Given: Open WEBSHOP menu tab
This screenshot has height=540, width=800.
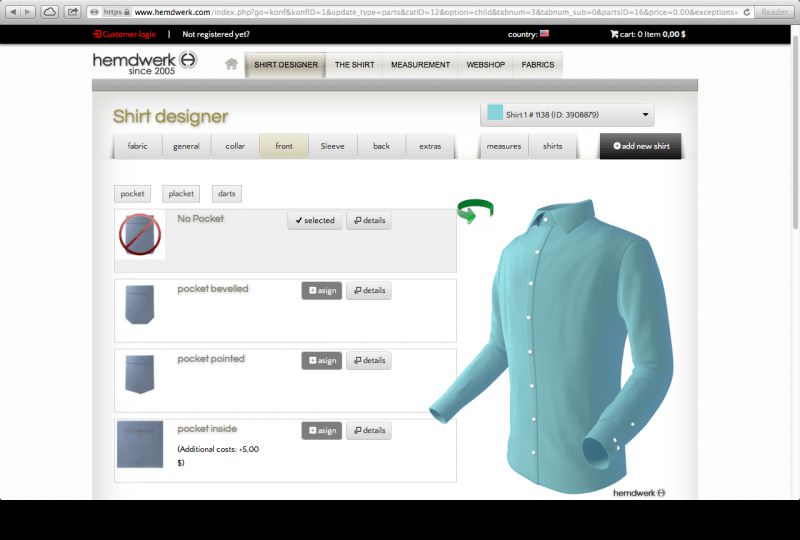Looking at the screenshot, I should [486, 65].
